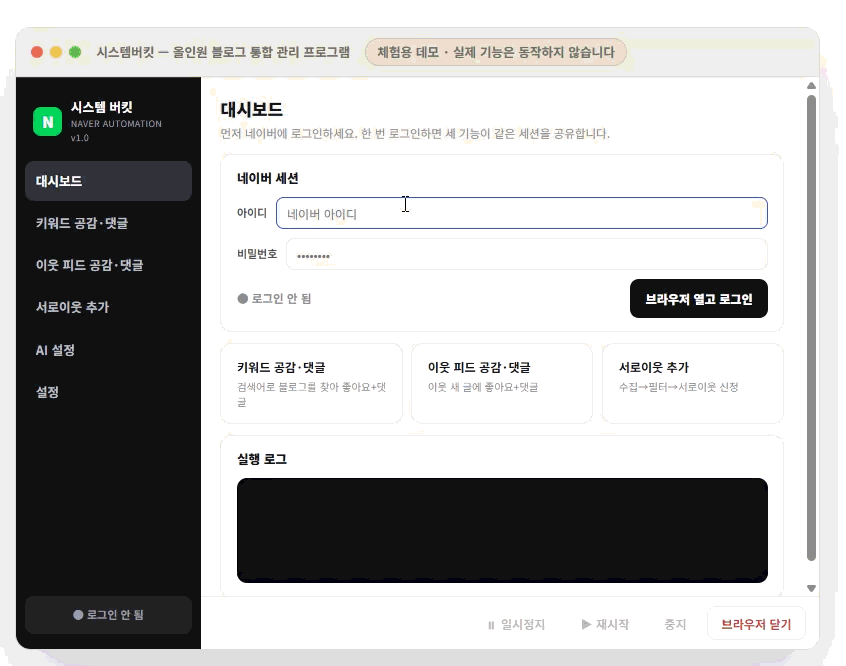846x666 pixels.
Task: Open the 키워드 공감·댓글 feature card
Action: tap(311, 384)
